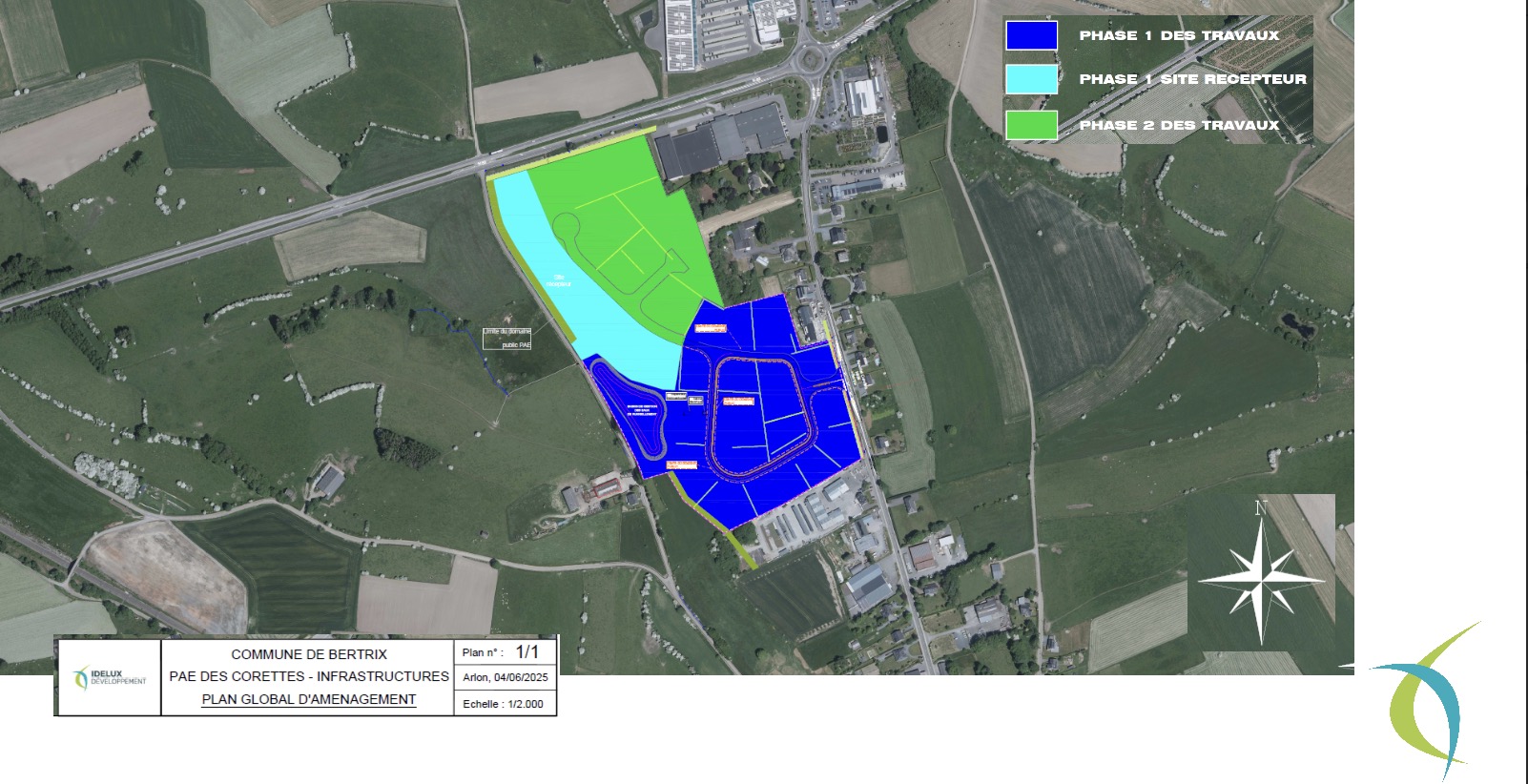Click the roundabout at top of map
Screen dimensions: 1528x784
click(x=809, y=61)
